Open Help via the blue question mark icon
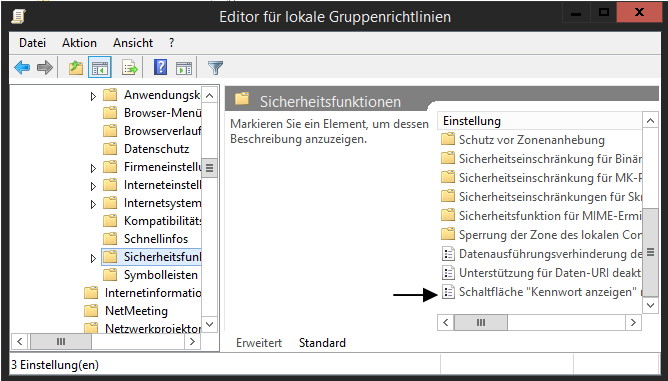This screenshot has height=381, width=668. point(160,67)
